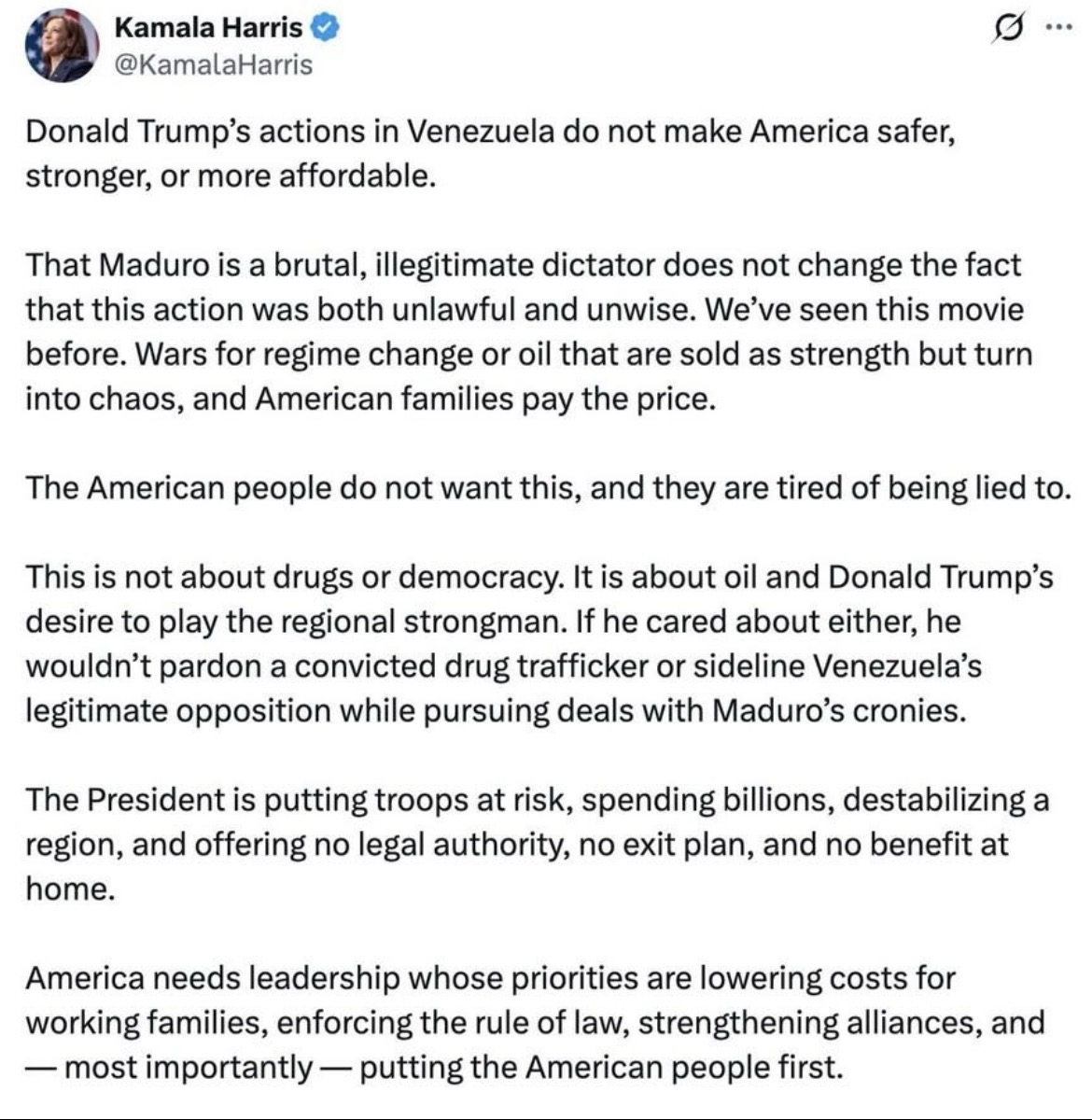The height and width of the screenshot is (1120, 1092).
Task: Click the paragraph starting "This is not about drugs"
Action: [x=537, y=644]
